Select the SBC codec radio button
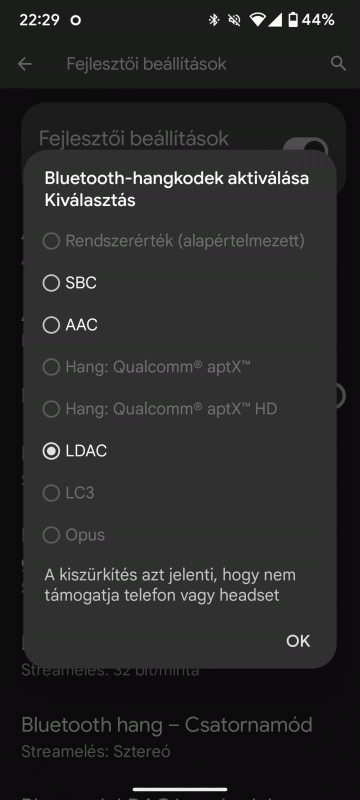Screen dimensions: 360x800 pyautogui.click(x=51, y=283)
